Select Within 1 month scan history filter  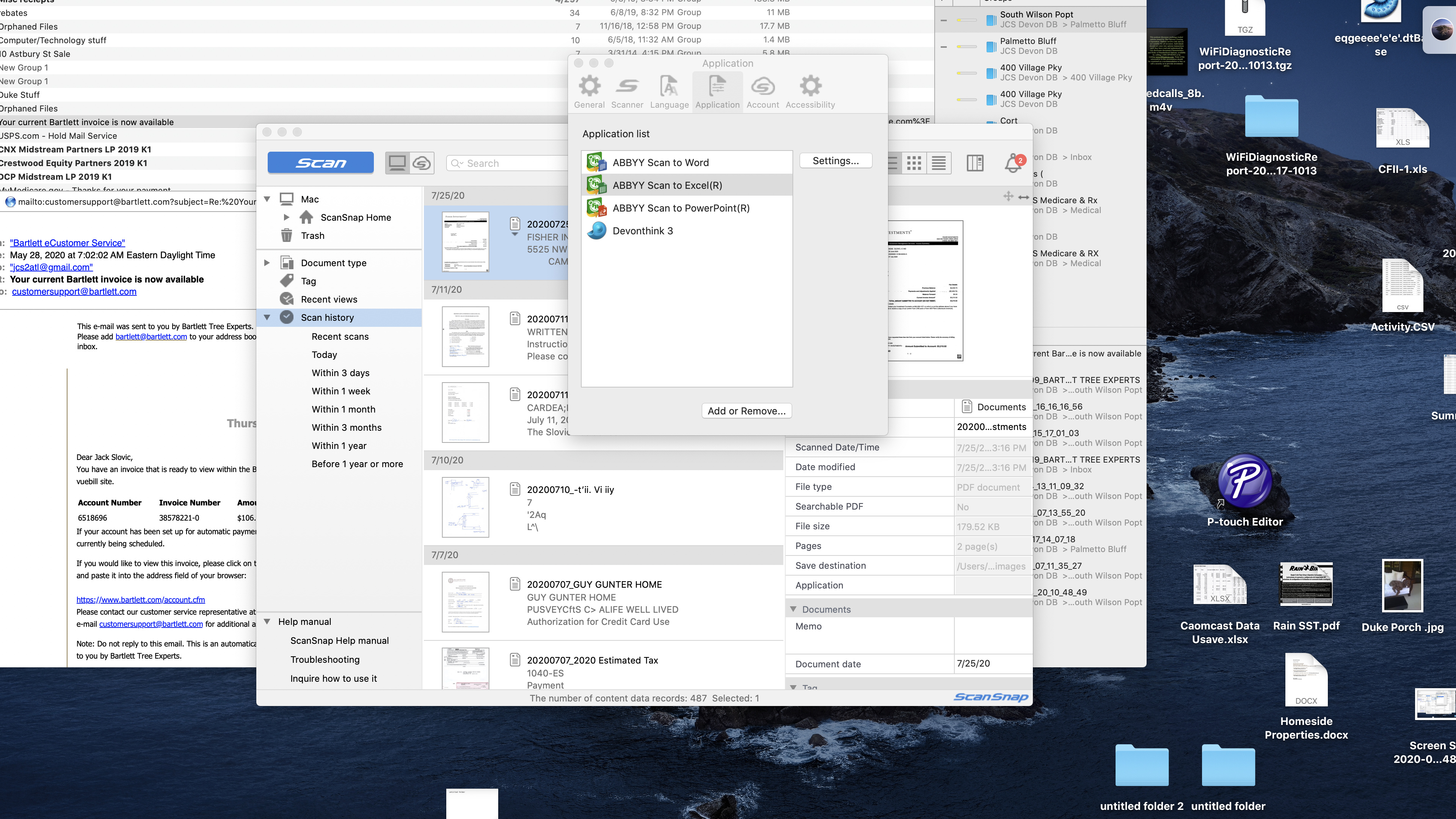(343, 409)
